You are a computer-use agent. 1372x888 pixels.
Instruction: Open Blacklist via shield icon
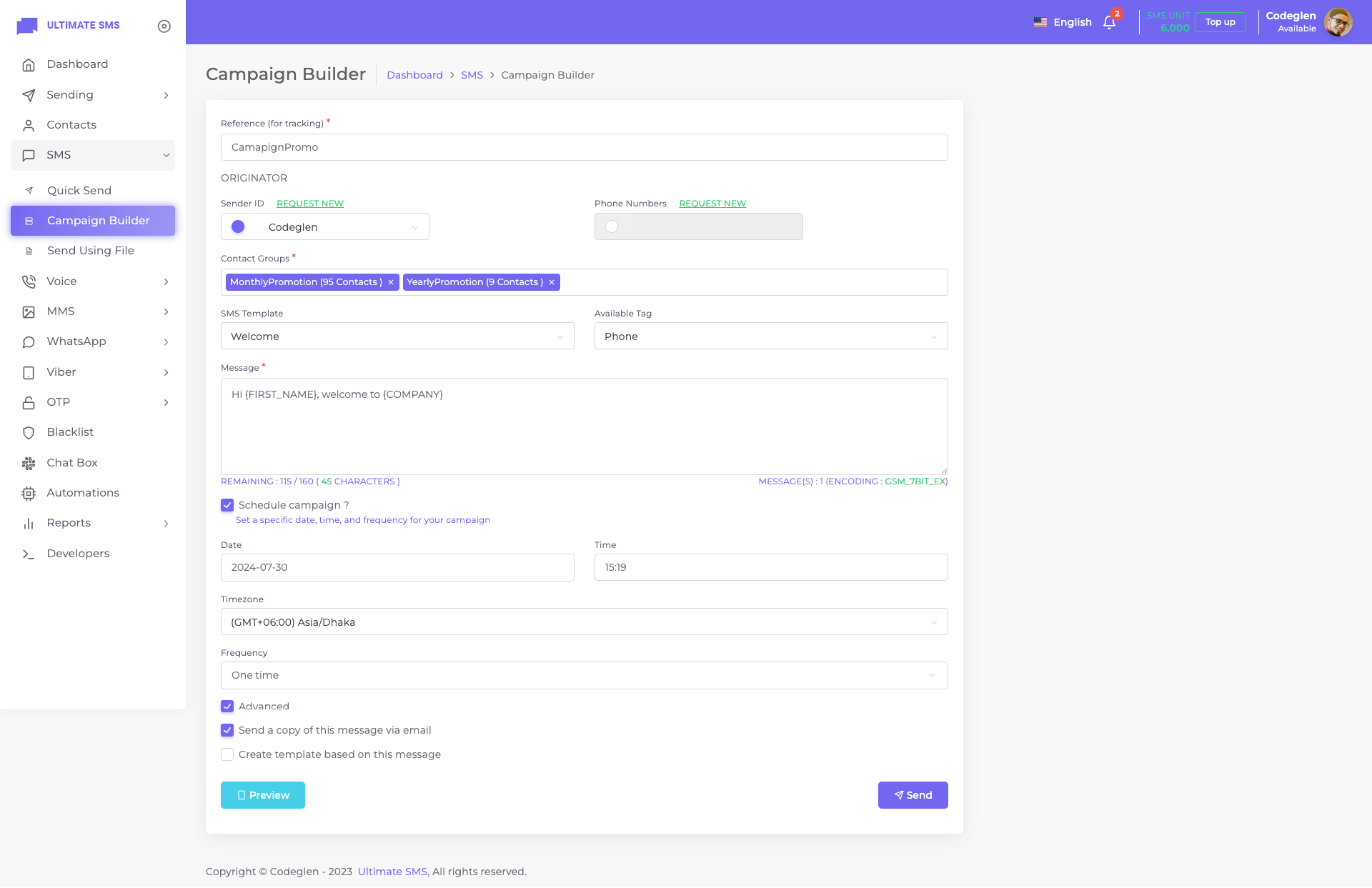(x=29, y=432)
